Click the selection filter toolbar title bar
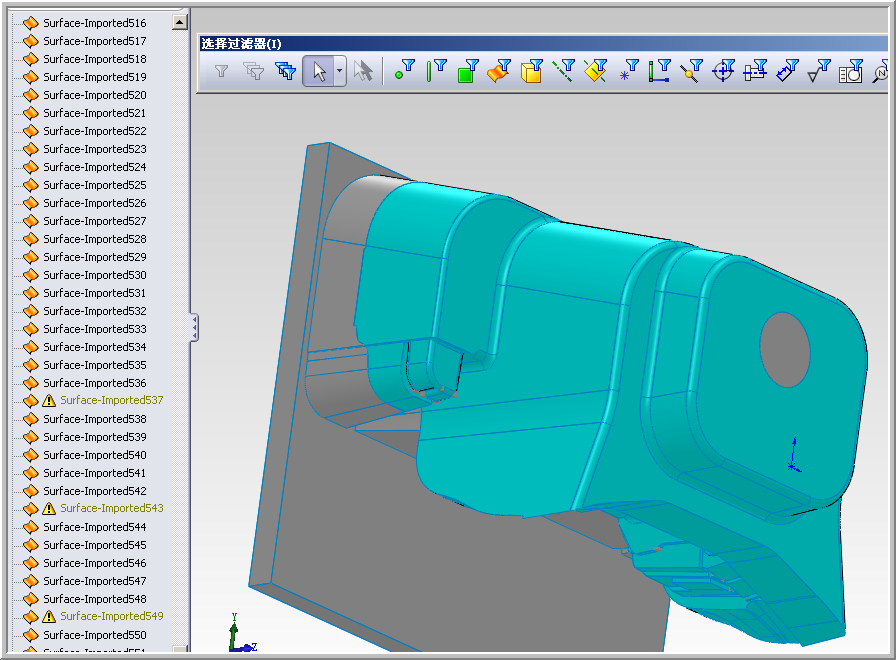896x660 pixels. click(543, 43)
